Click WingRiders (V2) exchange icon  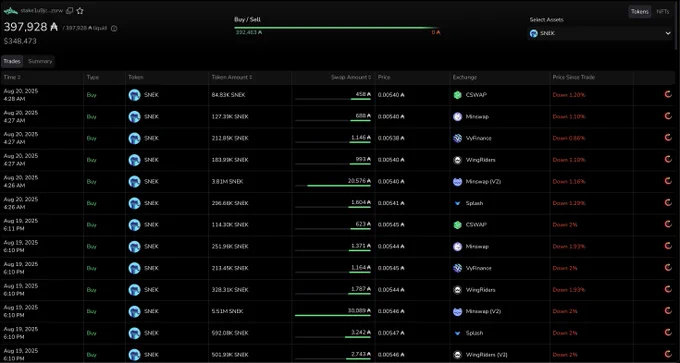(x=458, y=355)
